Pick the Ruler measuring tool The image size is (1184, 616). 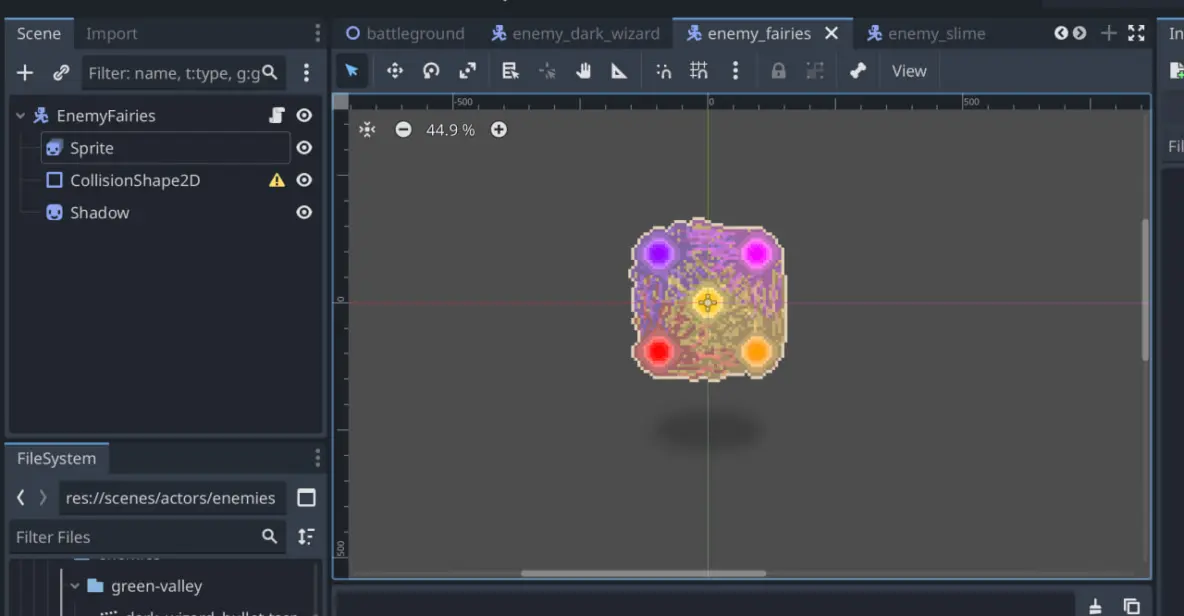(619, 71)
